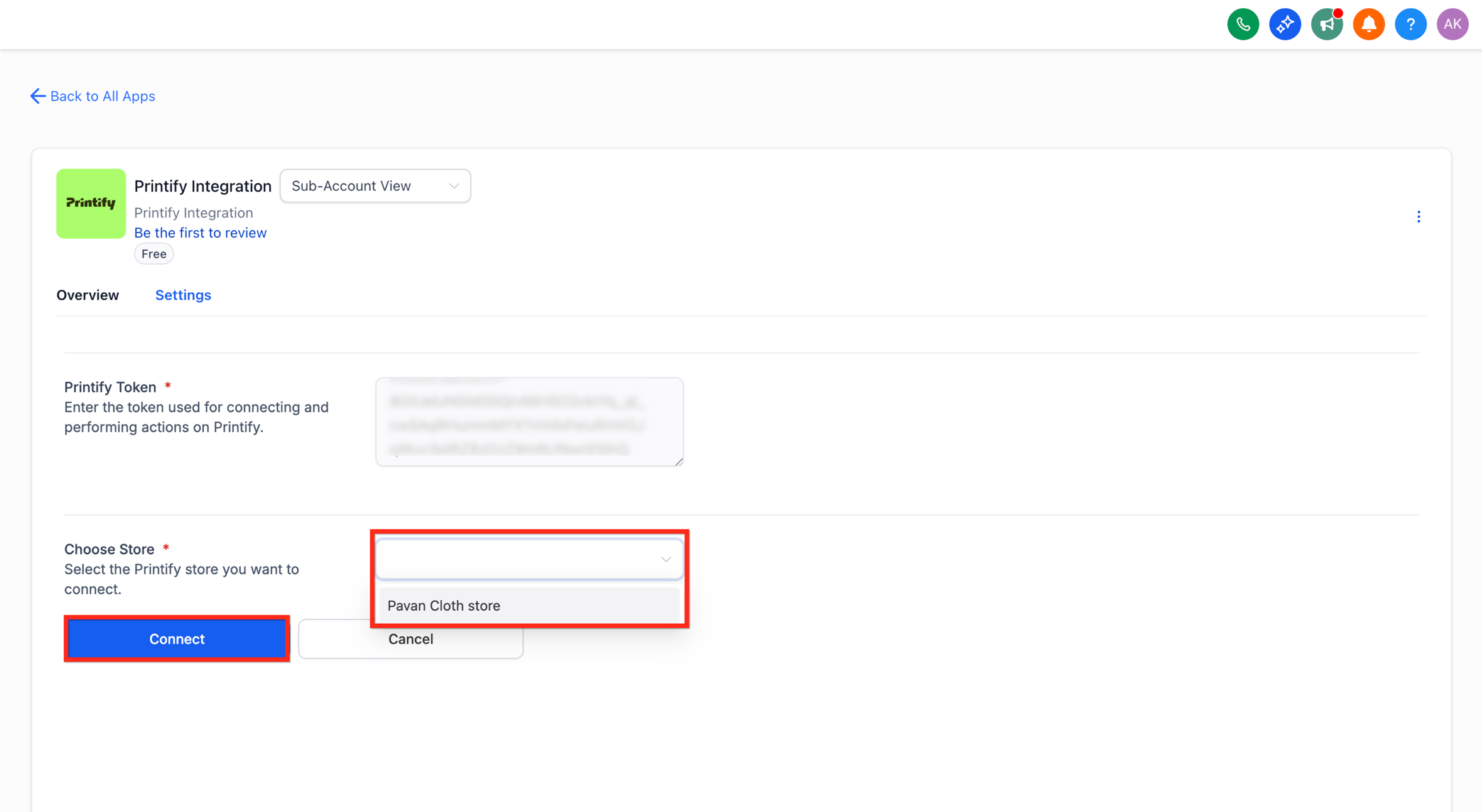Open the Be the first to review link
This screenshot has width=1482, height=812.
click(x=200, y=233)
